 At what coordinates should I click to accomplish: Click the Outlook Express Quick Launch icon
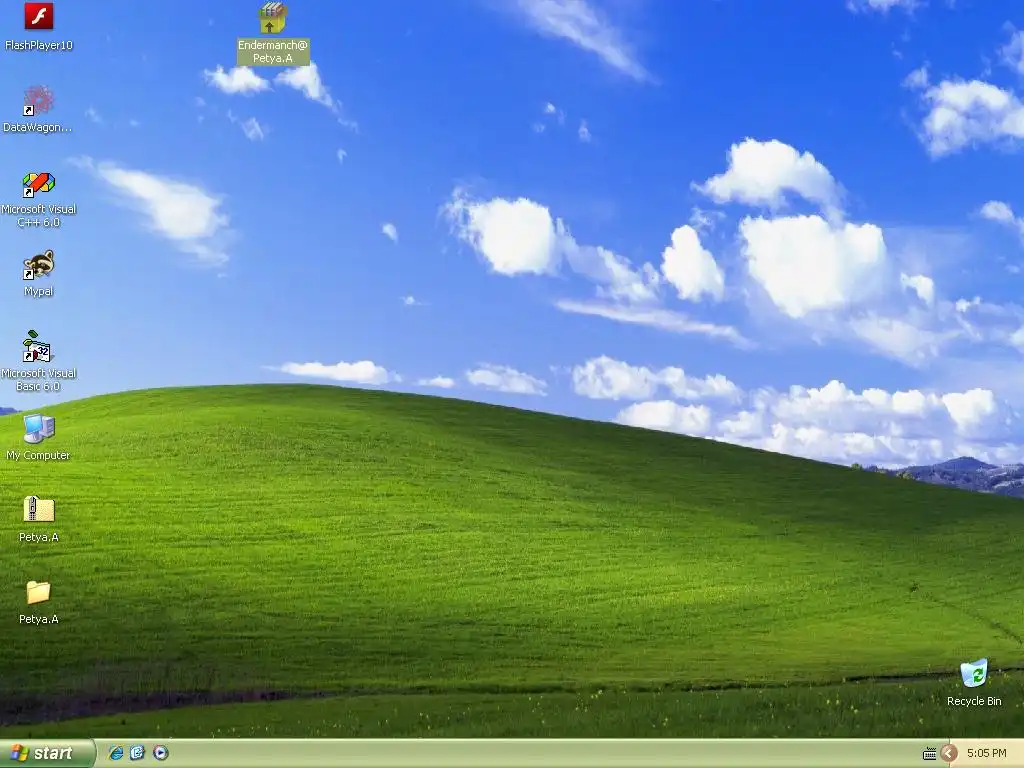(137, 753)
